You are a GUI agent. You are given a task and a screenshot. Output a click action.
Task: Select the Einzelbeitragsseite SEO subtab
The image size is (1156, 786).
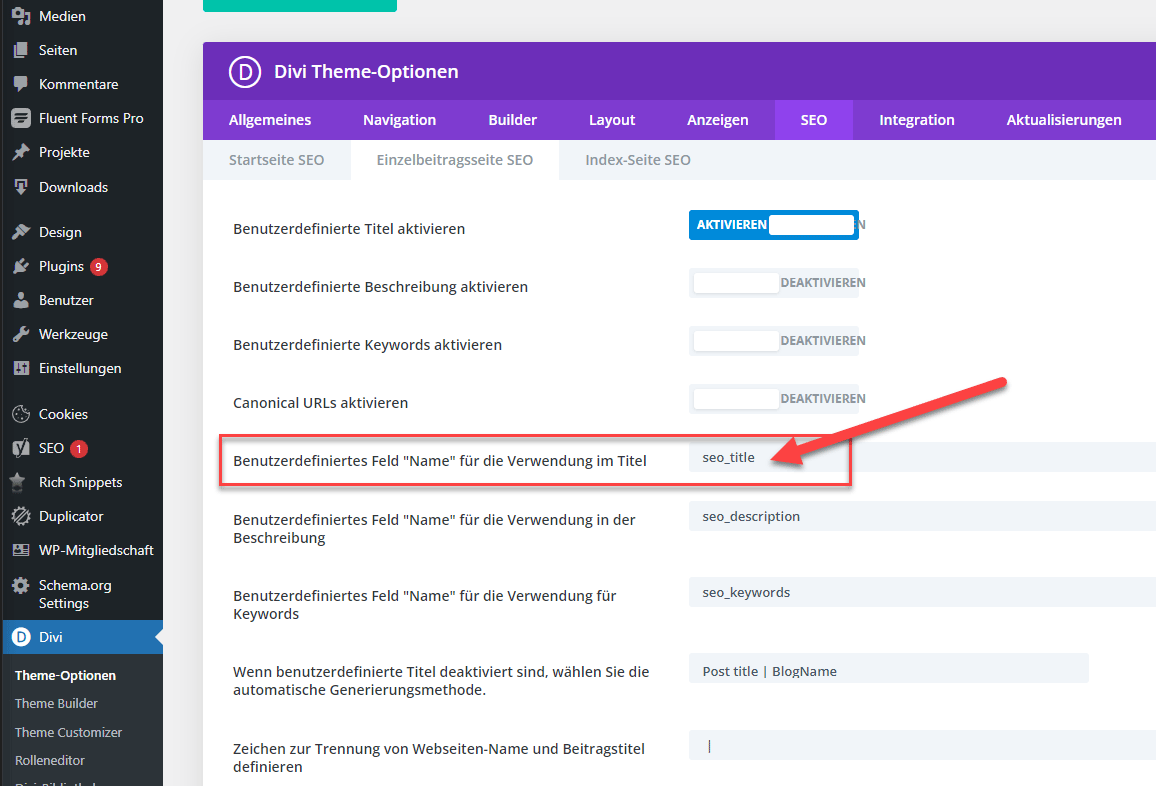coord(455,160)
